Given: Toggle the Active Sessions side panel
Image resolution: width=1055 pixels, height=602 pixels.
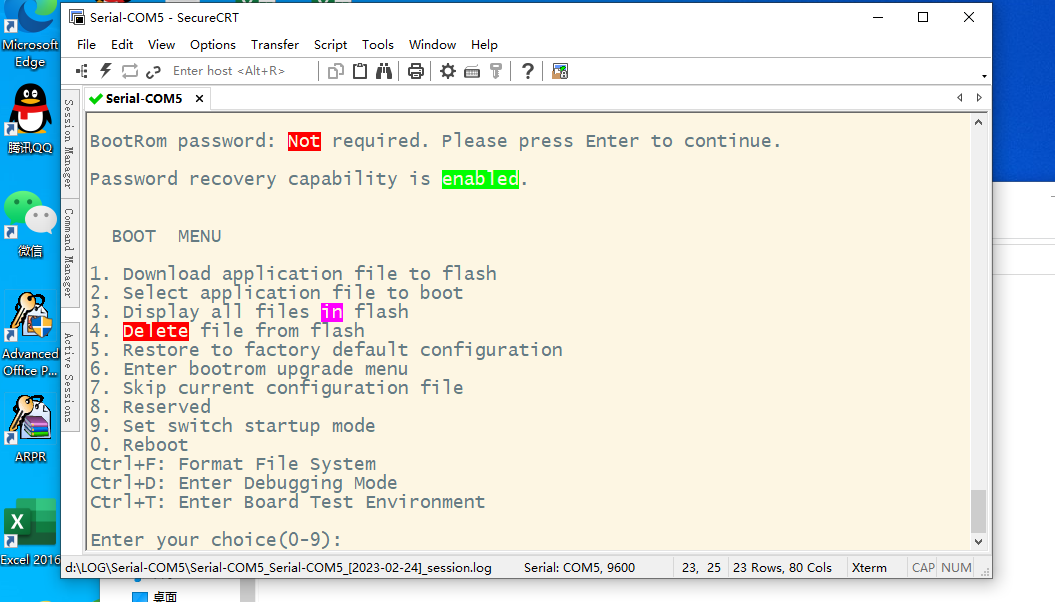Looking at the screenshot, I should 69,376.
